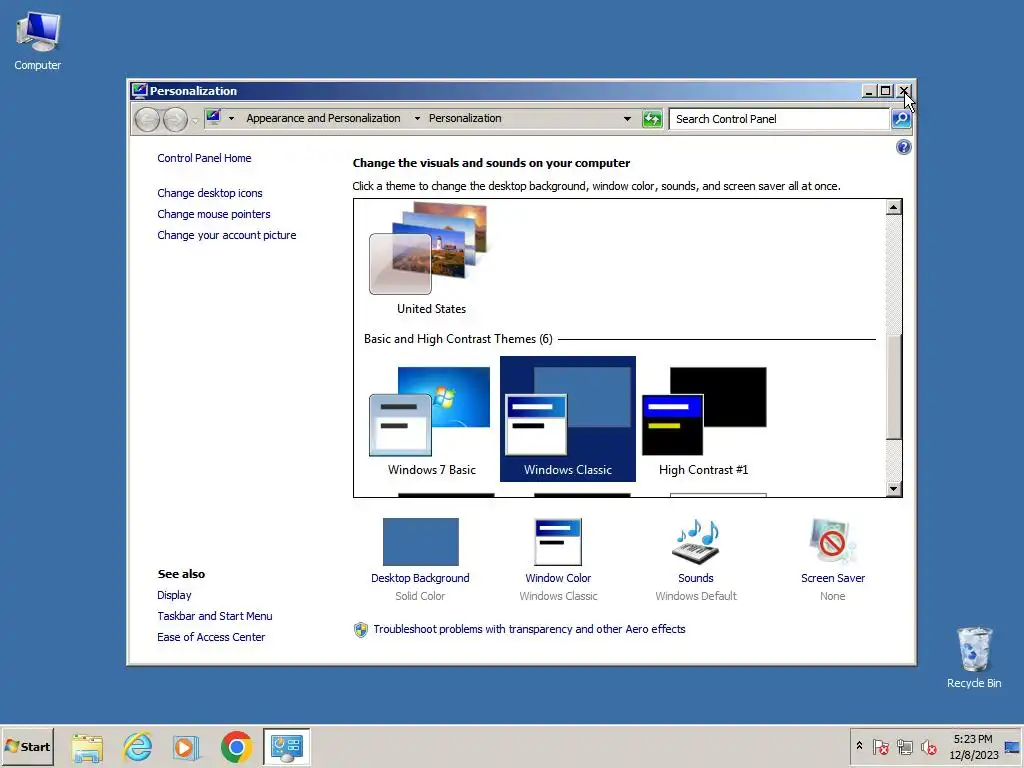Screen dimensions: 1024x768
Task: Select the Windows 7 Basic theme
Action: coord(431,419)
